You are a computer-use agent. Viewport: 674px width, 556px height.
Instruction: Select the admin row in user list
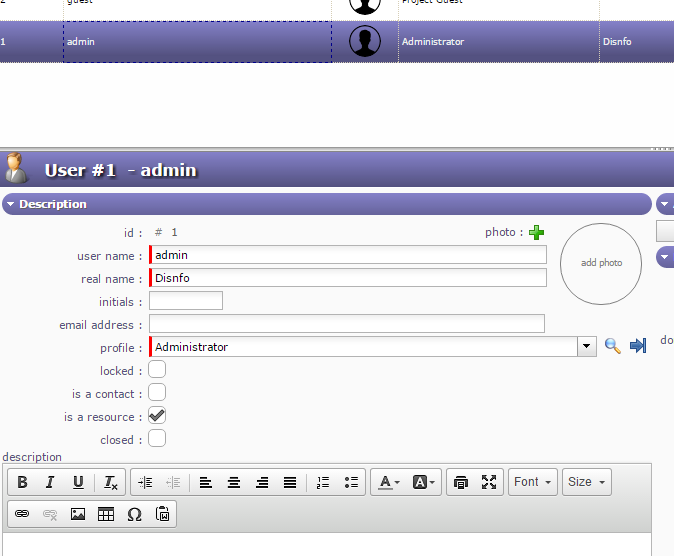[x=197, y=42]
